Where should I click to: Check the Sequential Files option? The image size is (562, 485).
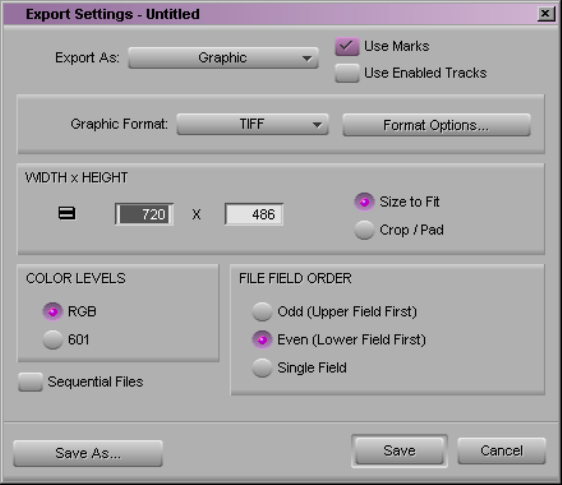(30, 382)
